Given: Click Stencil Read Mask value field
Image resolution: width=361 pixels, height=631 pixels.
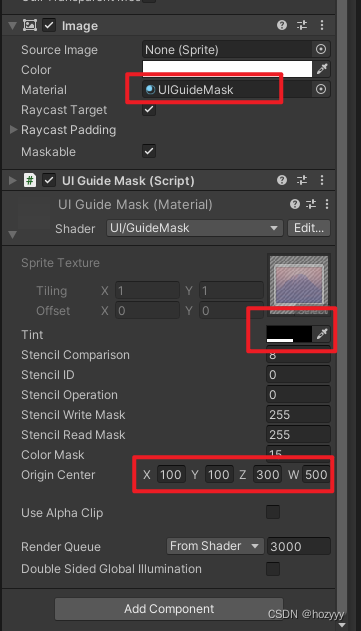Looking at the screenshot, I should point(298,434).
